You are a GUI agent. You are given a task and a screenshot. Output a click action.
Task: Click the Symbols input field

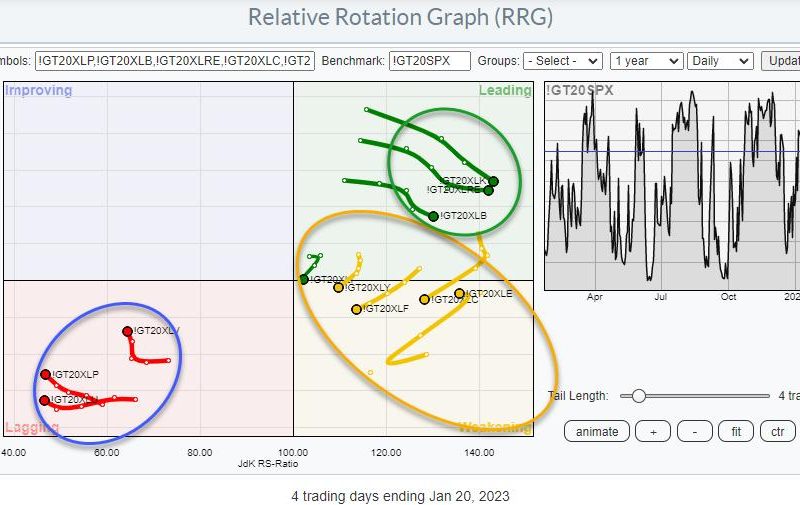coord(175,61)
